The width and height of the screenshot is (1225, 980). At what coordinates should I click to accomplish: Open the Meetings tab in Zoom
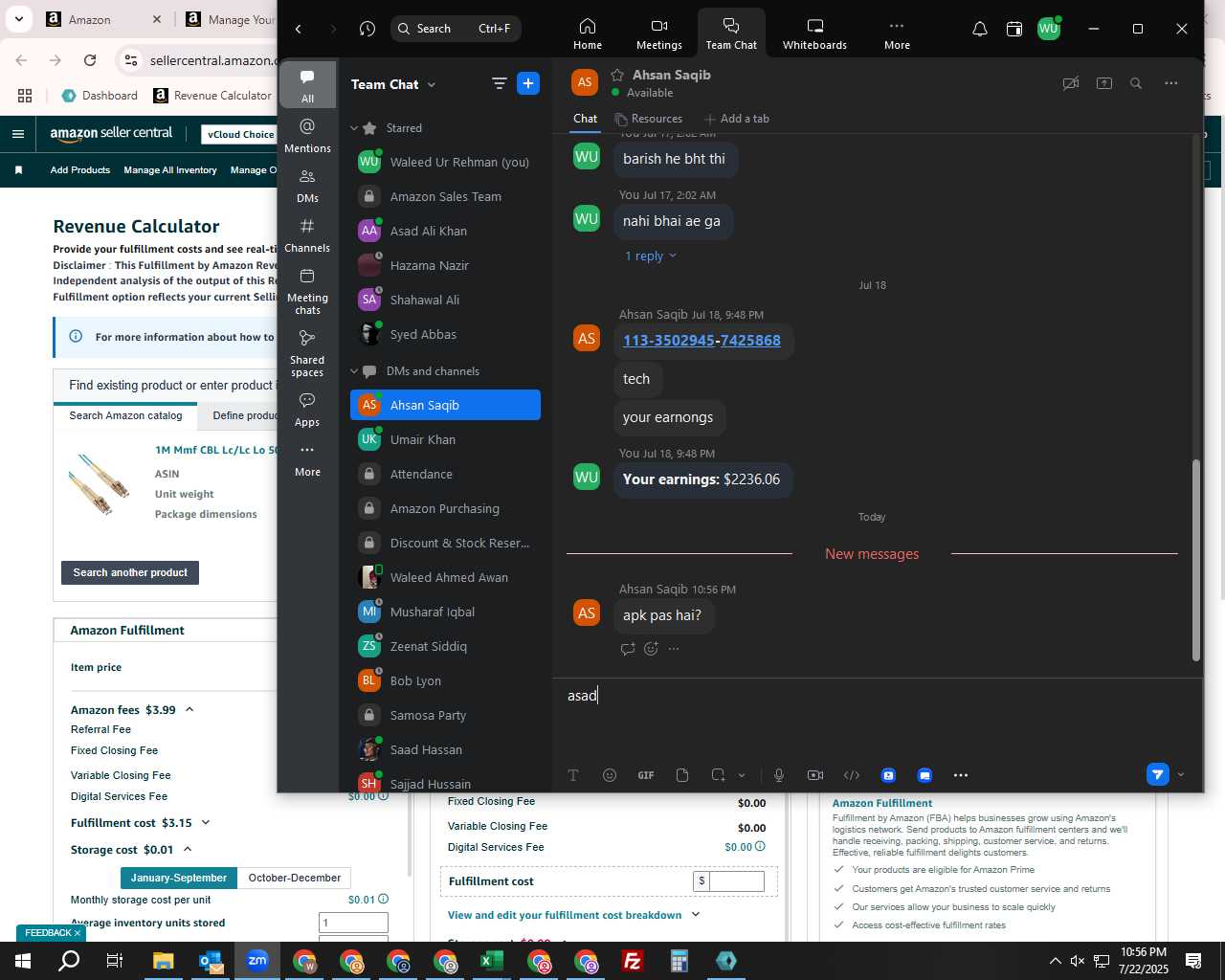(x=658, y=33)
